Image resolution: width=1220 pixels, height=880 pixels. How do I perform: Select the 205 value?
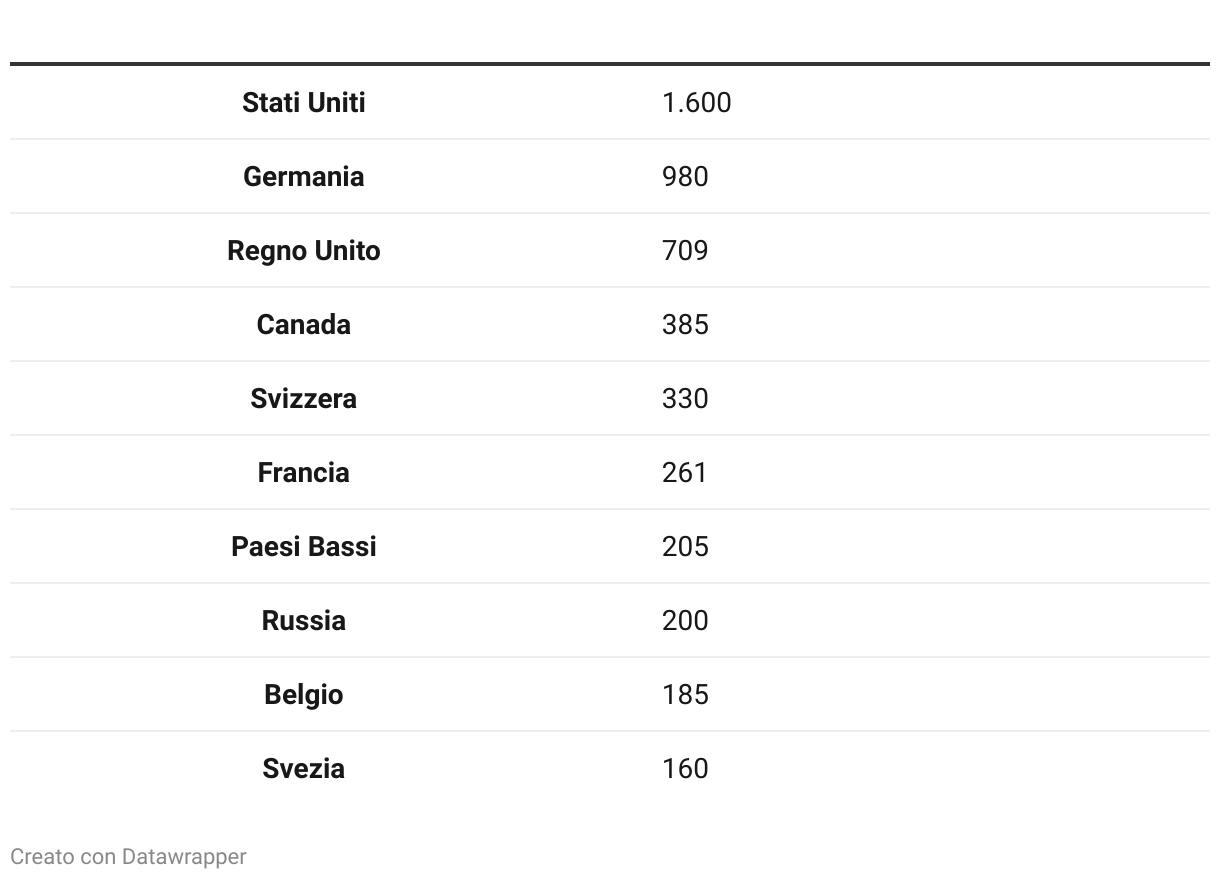pyautogui.click(x=685, y=547)
